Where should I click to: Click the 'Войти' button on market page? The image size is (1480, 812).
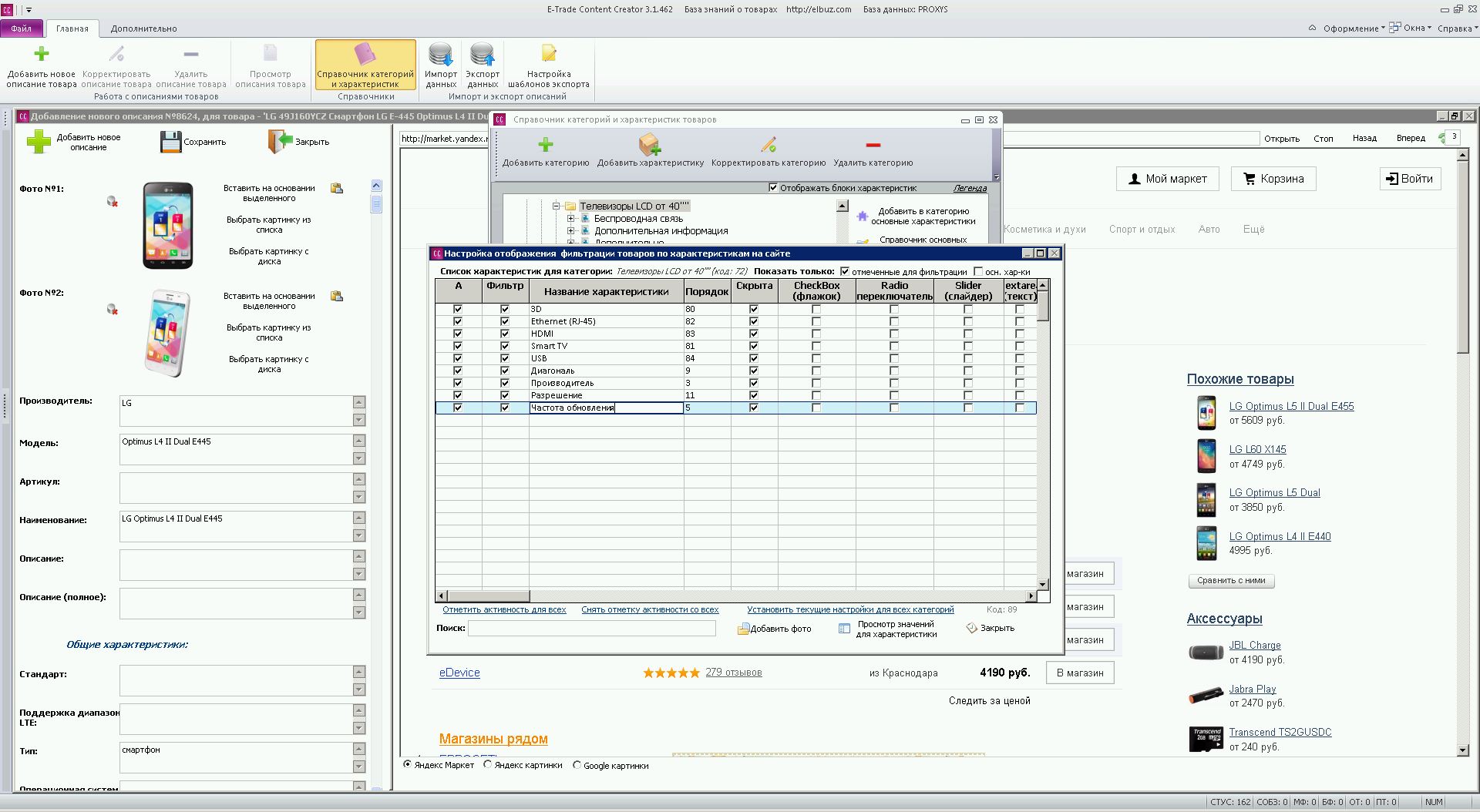coord(1410,179)
